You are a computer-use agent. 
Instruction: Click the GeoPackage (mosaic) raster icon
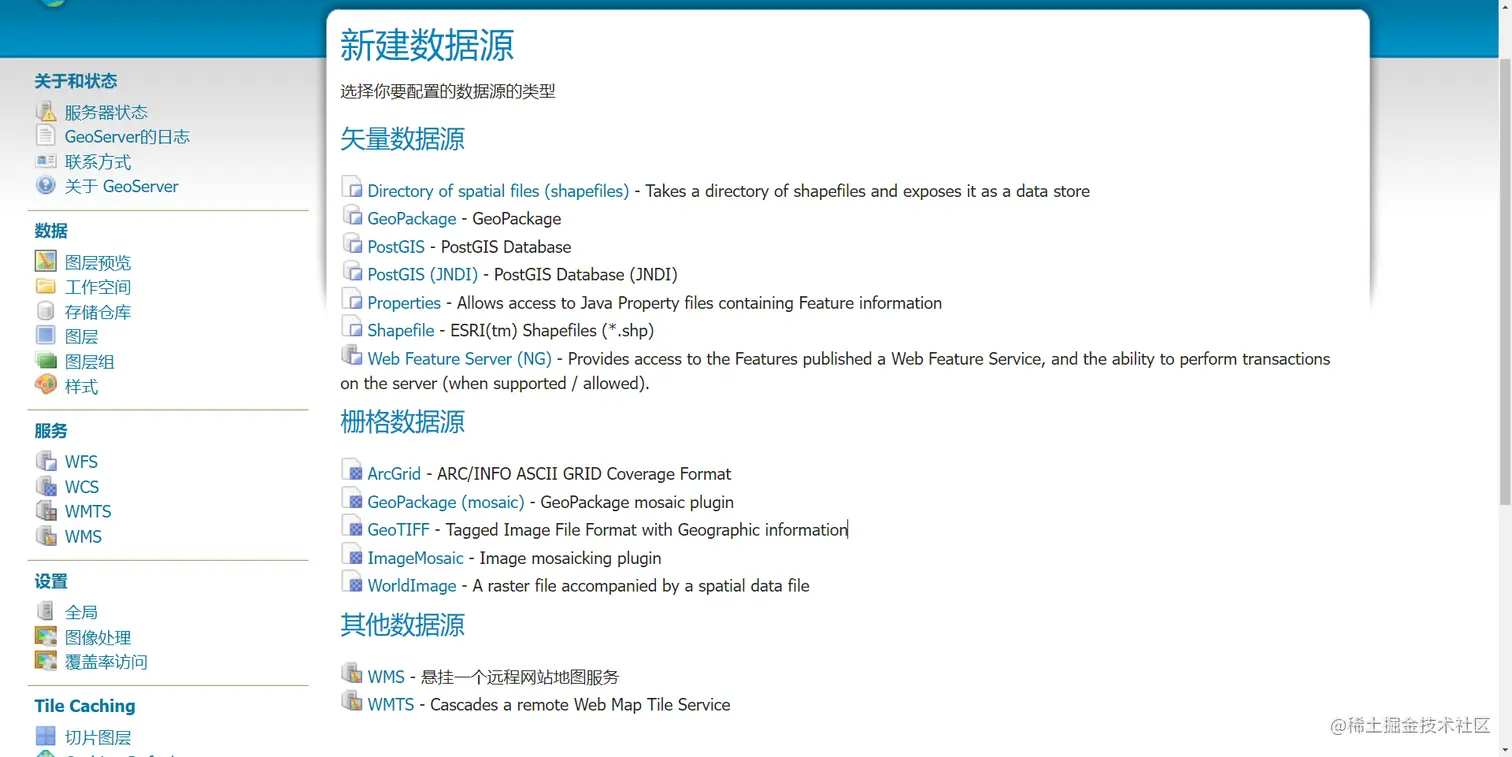point(352,498)
